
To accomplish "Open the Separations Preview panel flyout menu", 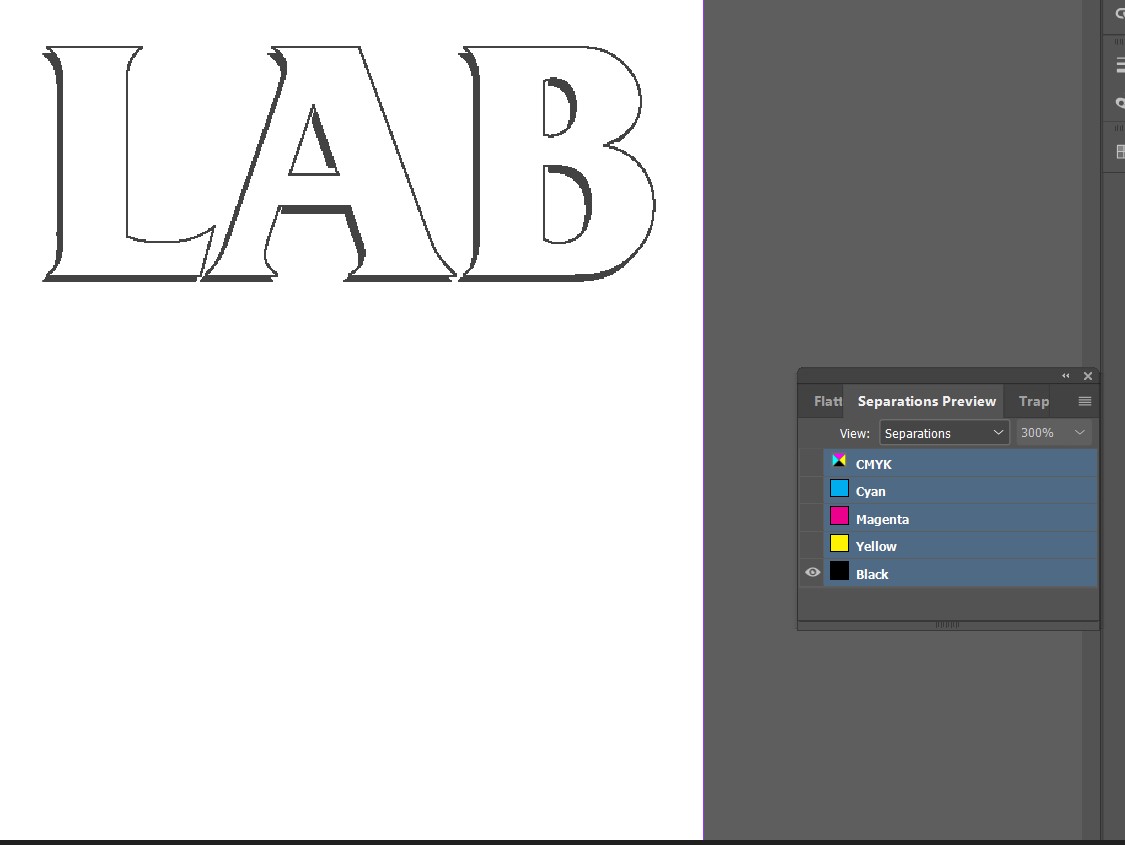I will (1084, 401).
